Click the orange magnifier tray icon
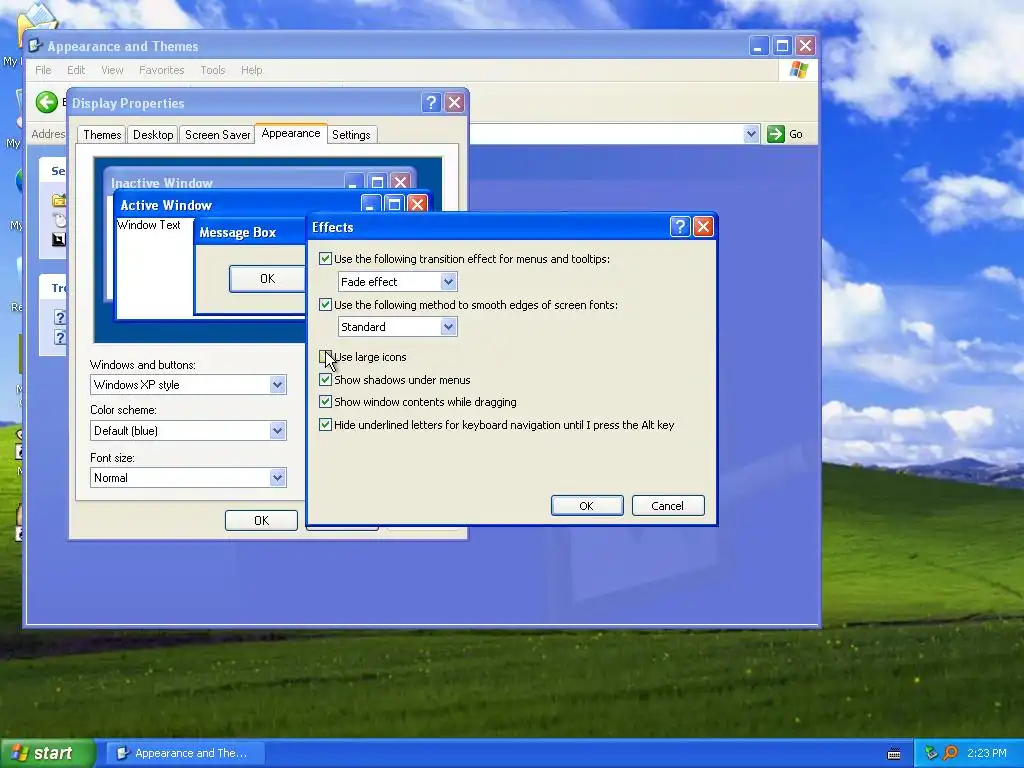Image resolution: width=1024 pixels, height=768 pixels. [950, 753]
